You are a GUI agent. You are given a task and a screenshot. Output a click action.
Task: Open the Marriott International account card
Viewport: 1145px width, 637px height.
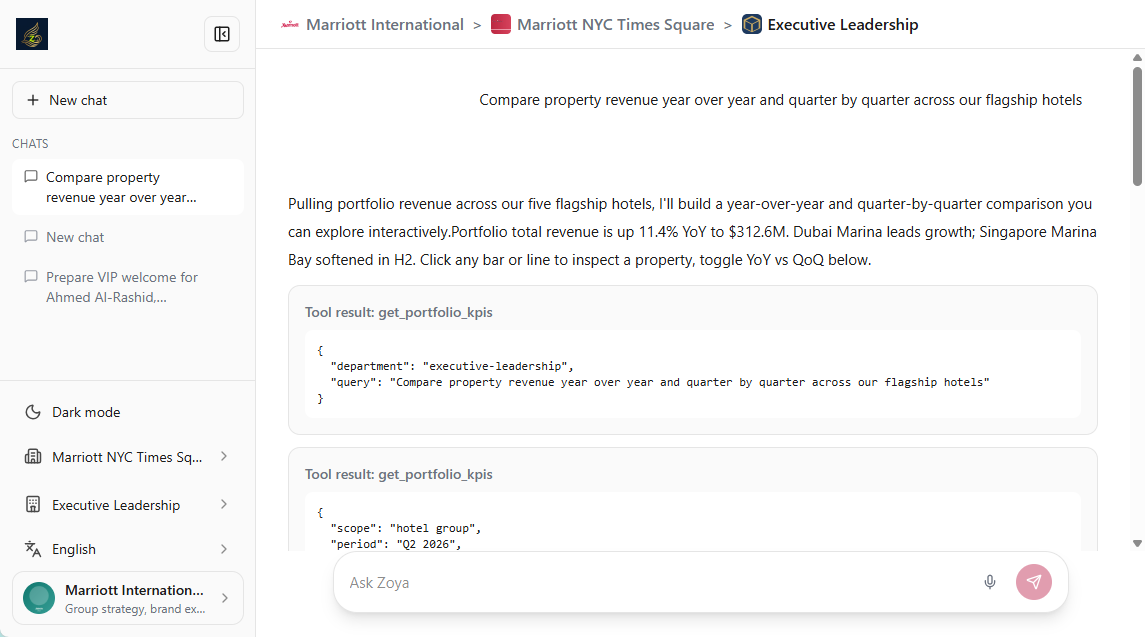[128, 598]
